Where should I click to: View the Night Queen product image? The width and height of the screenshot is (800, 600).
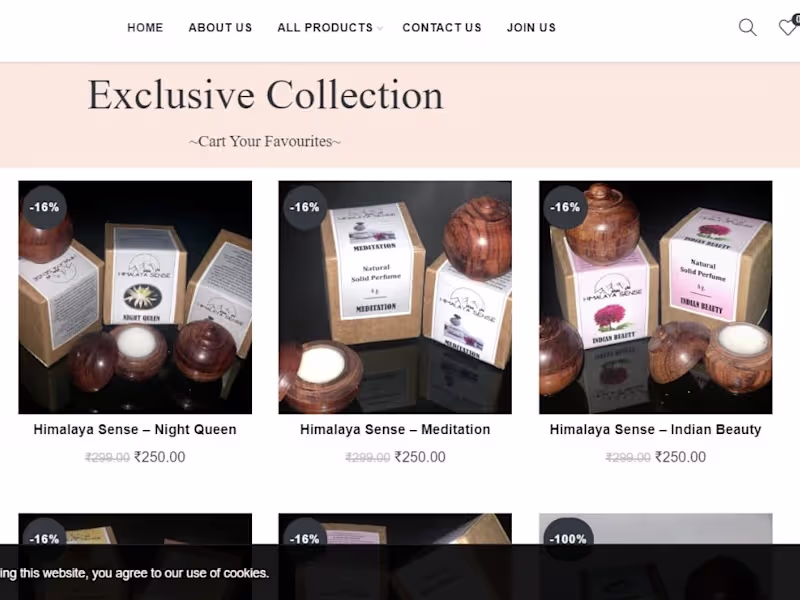pyautogui.click(x=135, y=297)
